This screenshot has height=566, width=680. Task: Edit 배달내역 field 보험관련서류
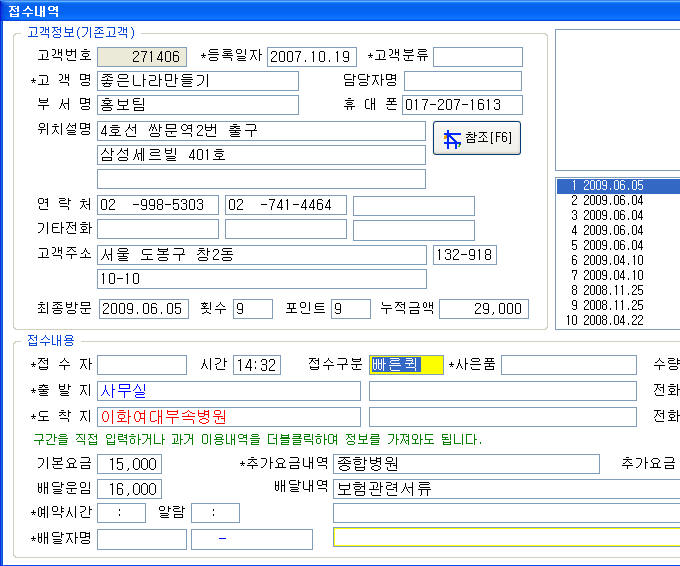point(507,489)
